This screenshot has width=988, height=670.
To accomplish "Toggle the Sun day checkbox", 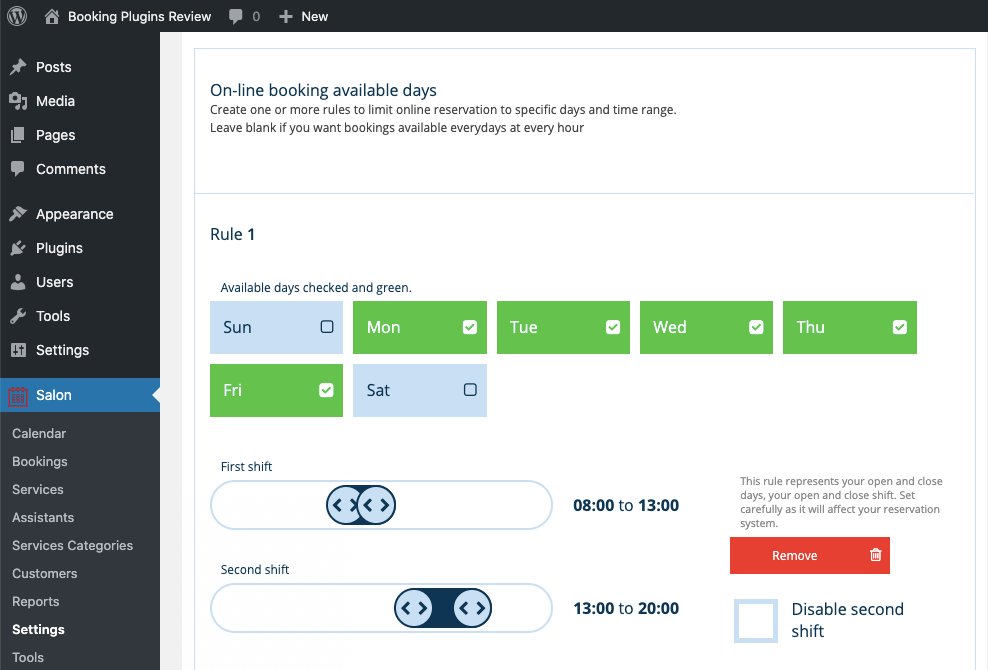I will (x=326, y=326).
